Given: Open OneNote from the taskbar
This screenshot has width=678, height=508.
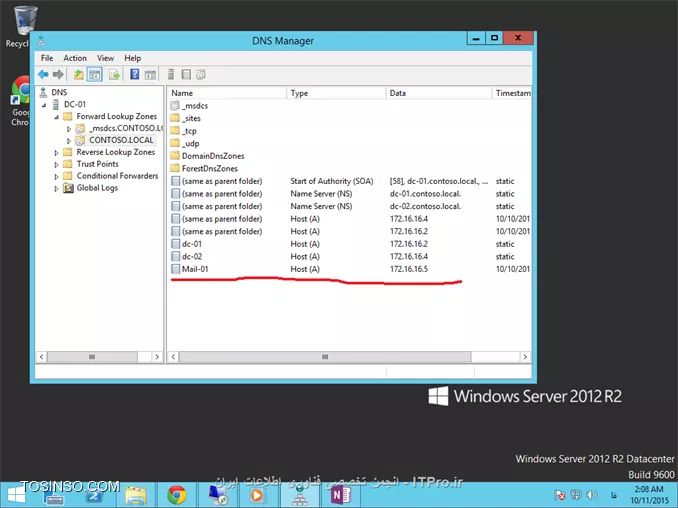Looking at the screenshot, I should coord(340,495).
